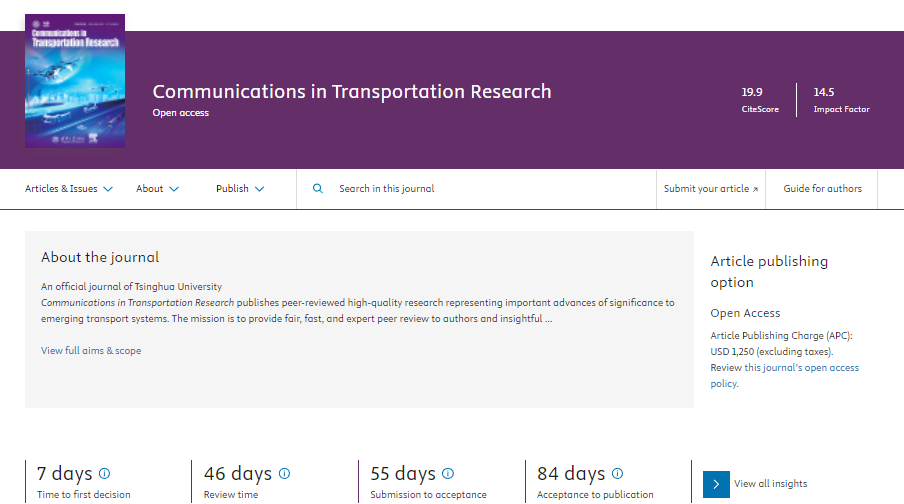
Task: Click the blue arrow View all insights button
Action: point(716,484)
